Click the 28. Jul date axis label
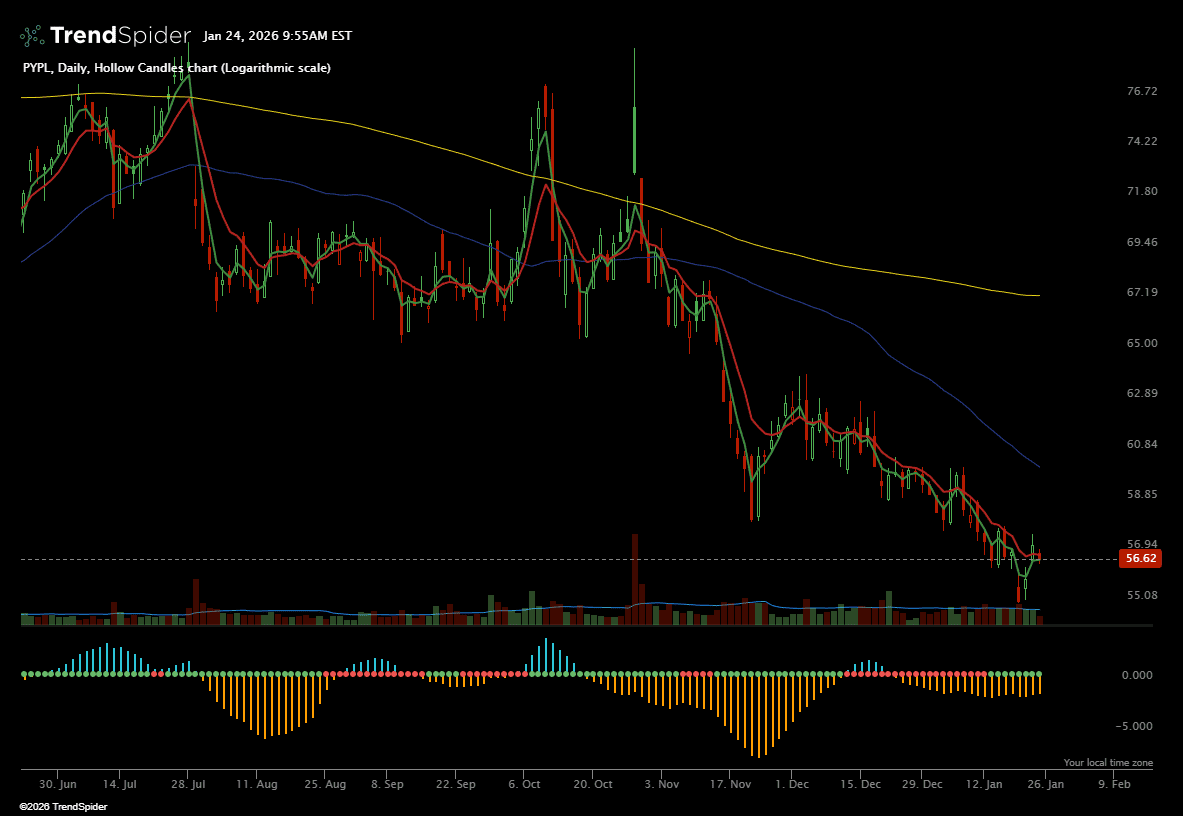 pyautogui.click(x=188, y=785)
